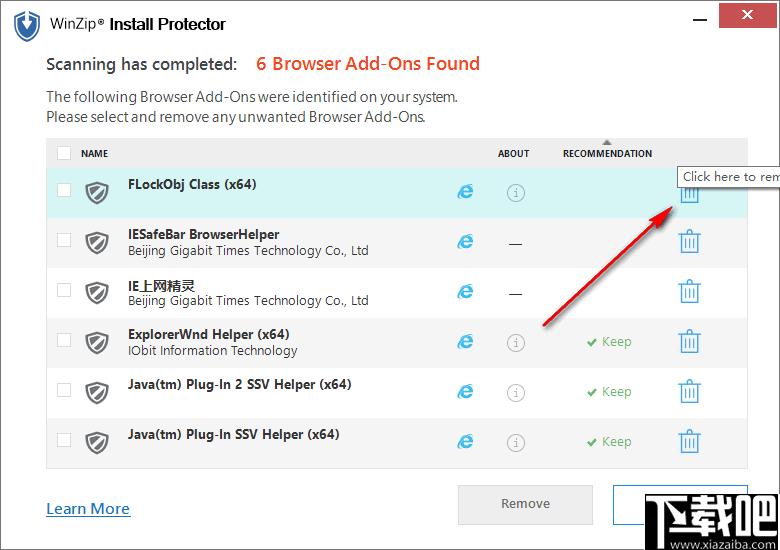Click Keep recommendation for Java Plug-In 2 SSV
This screenshot has height=550, width=780.
(609, 392)
